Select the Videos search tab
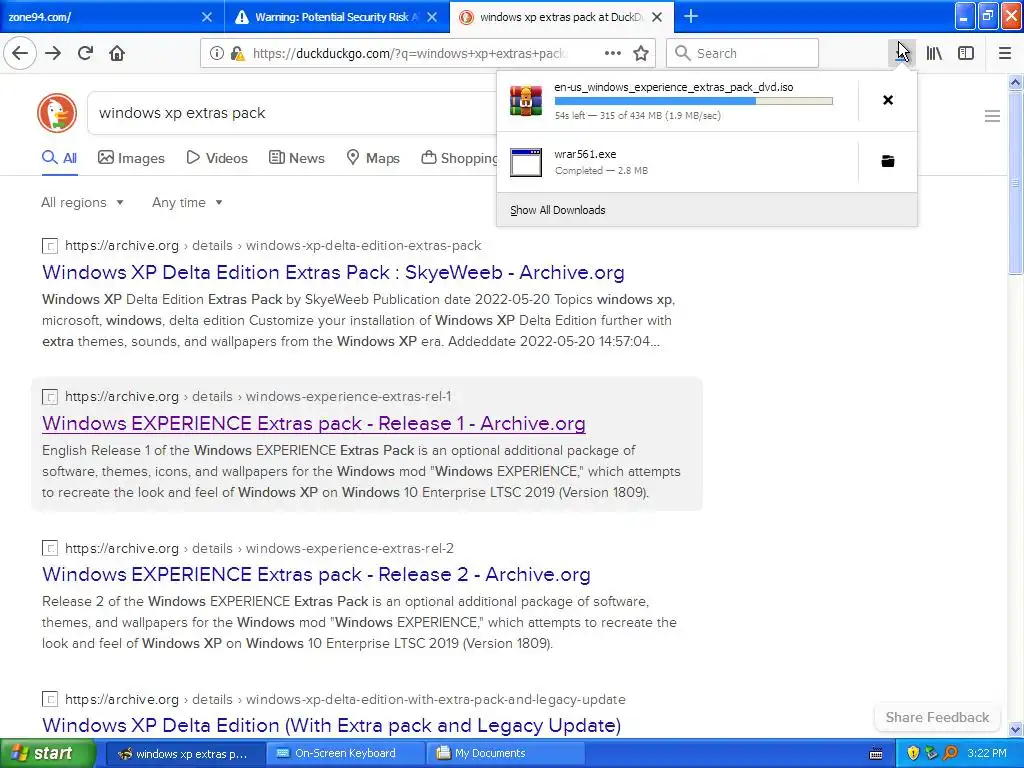Image resolution: width=1024 pixels, height=768 pixels. [217, 158]
